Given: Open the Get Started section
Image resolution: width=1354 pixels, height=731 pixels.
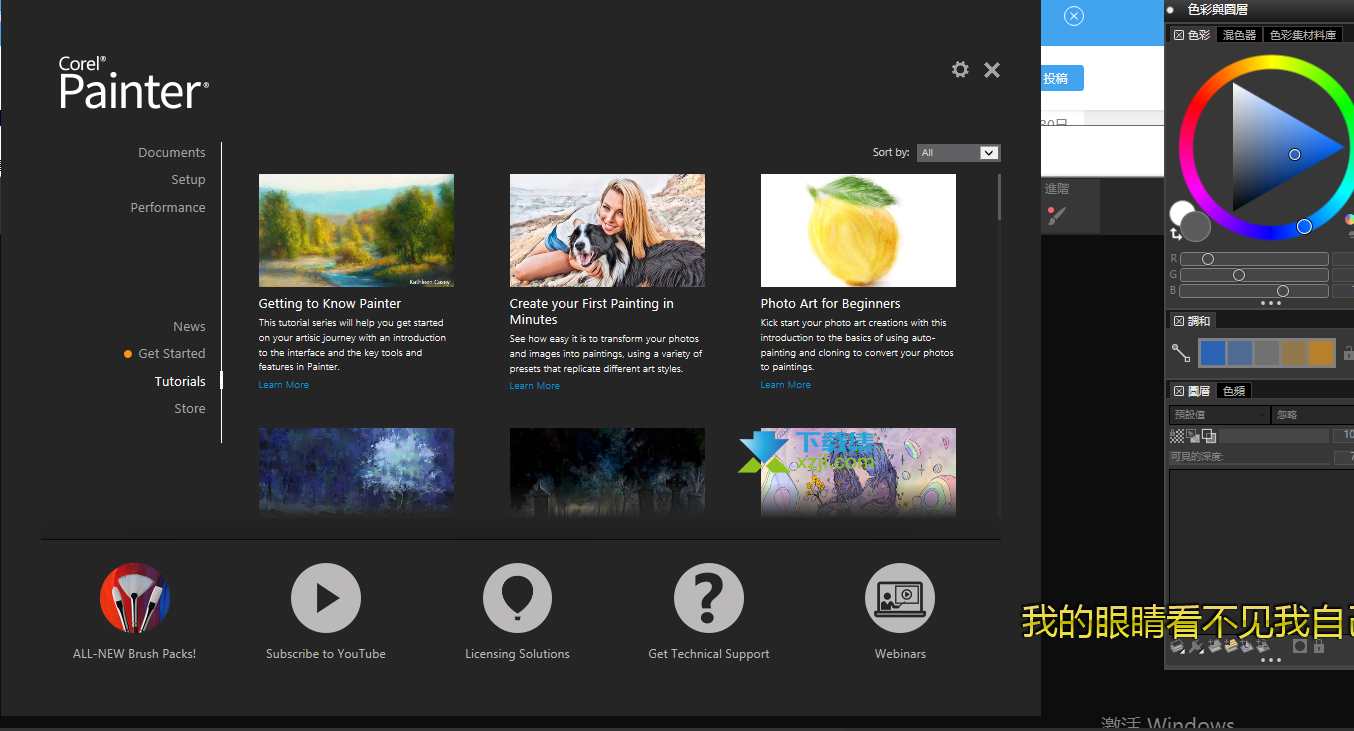Looking at the screenshot, I should coord(172,353).
